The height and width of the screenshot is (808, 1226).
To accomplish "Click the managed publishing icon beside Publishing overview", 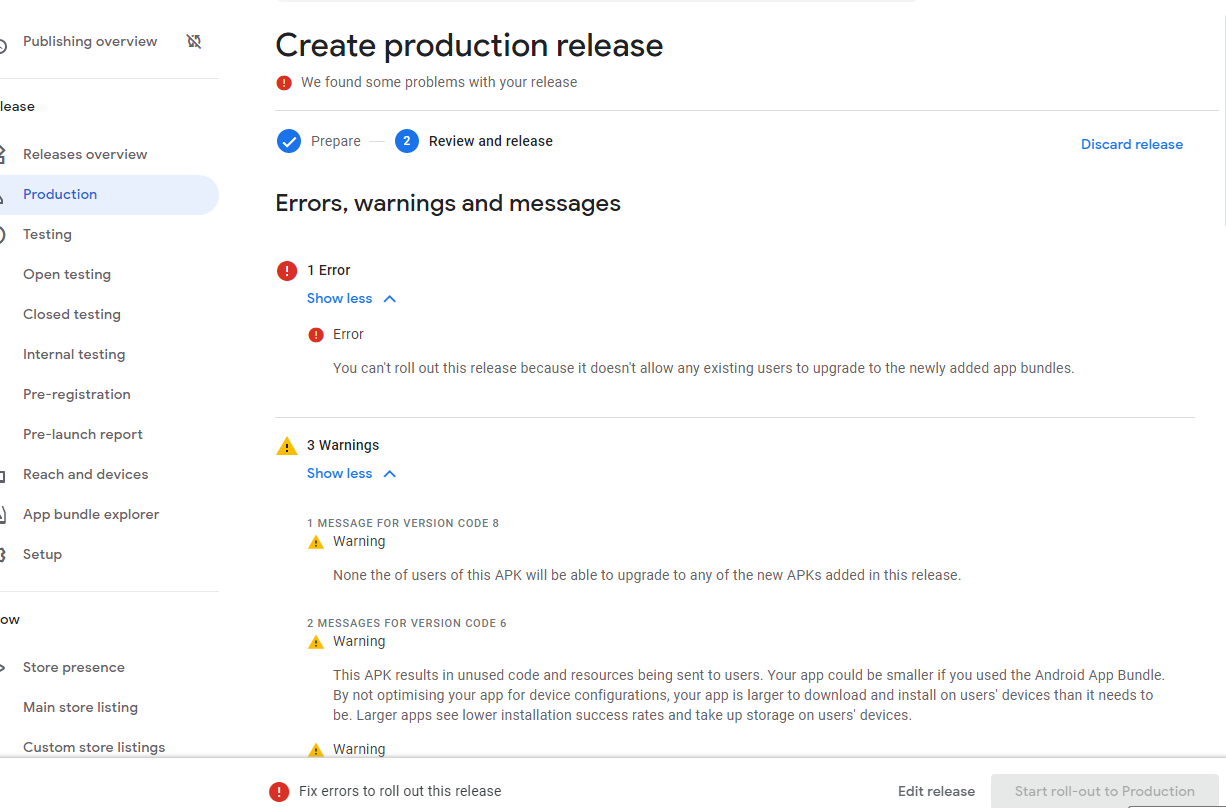I will pos(194,41).
